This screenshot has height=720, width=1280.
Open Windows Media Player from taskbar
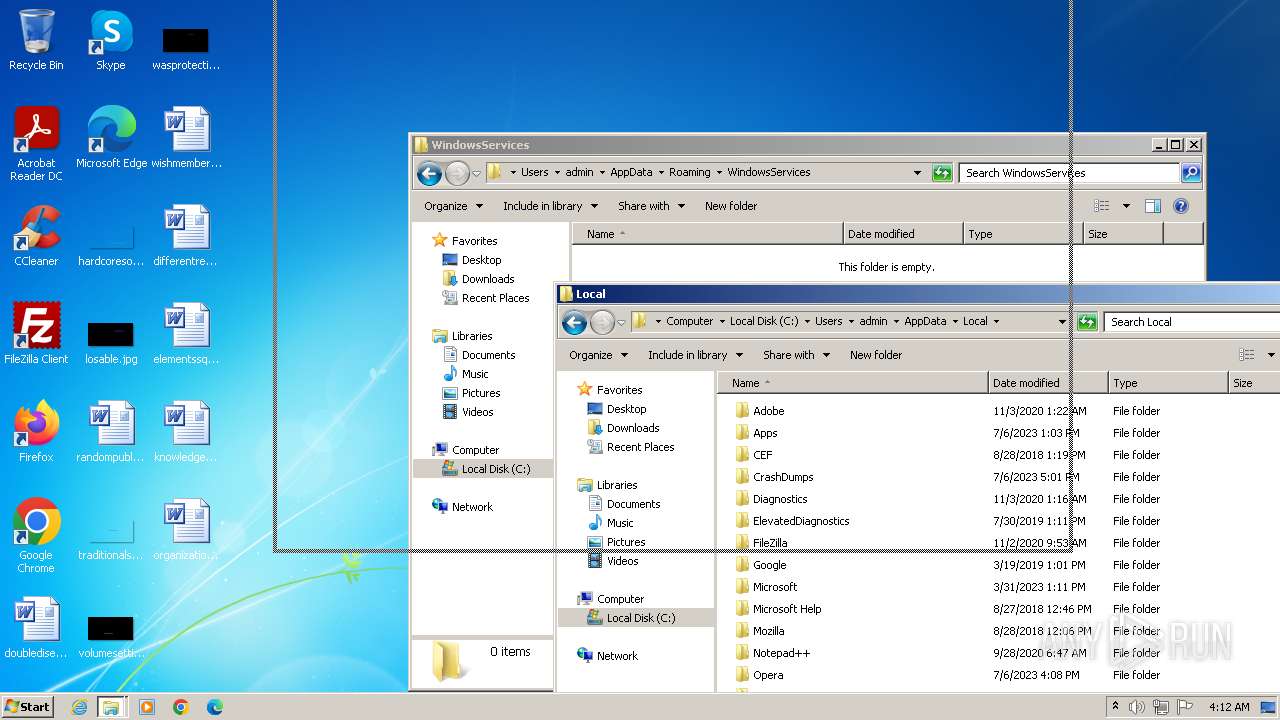pyautogui.click(x=147, y=707)
